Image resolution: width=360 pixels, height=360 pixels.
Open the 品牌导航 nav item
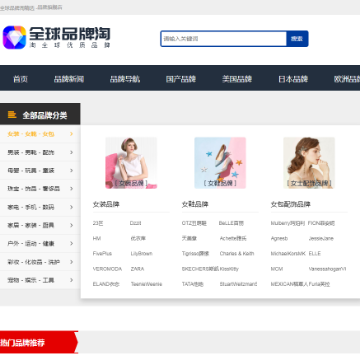[x=125, y=79]
